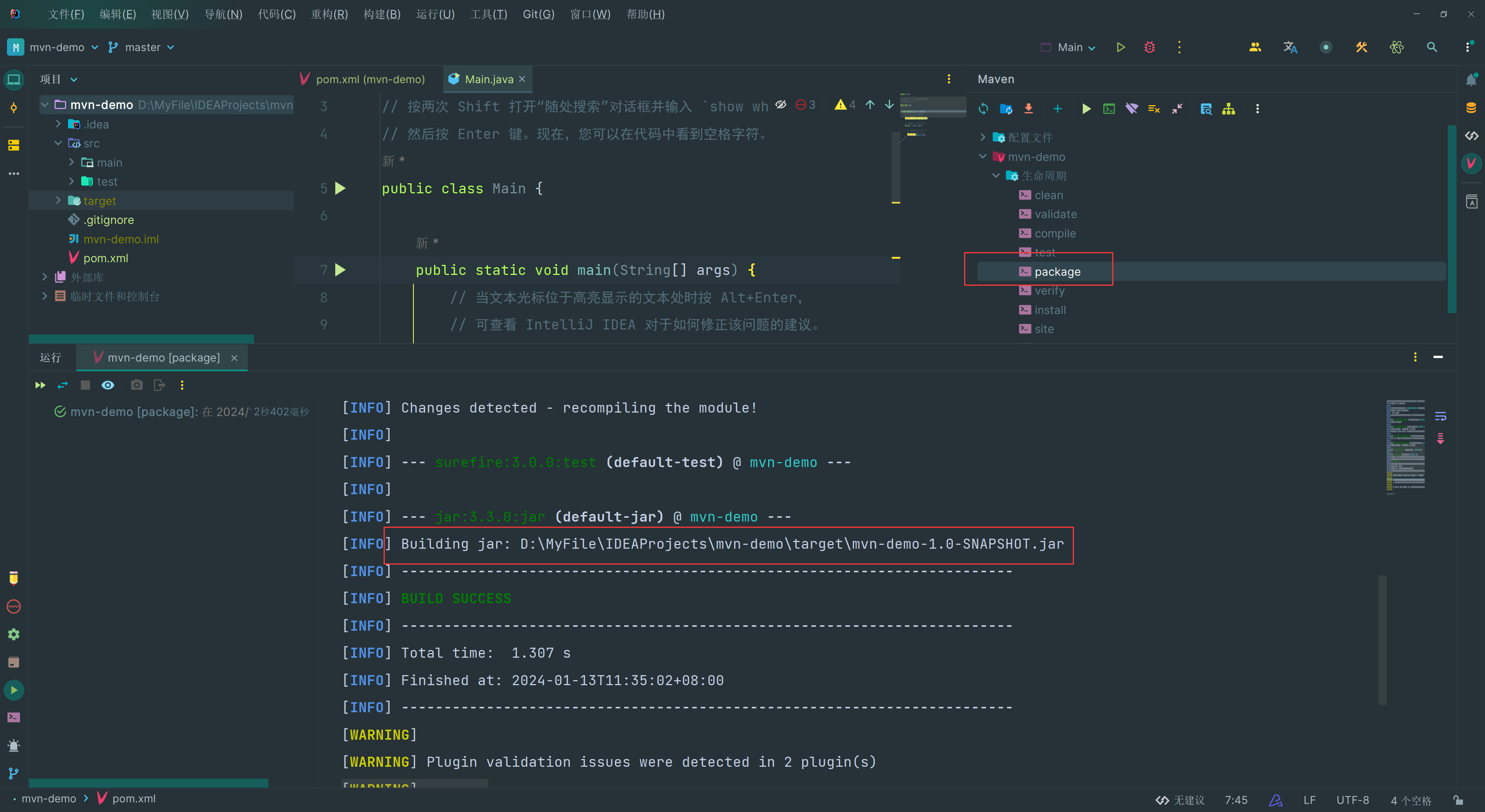Collapse 生命周期 lifecycle node
Image resolution: width=1485 pixels, height=812 pixels.
(996, 176)
